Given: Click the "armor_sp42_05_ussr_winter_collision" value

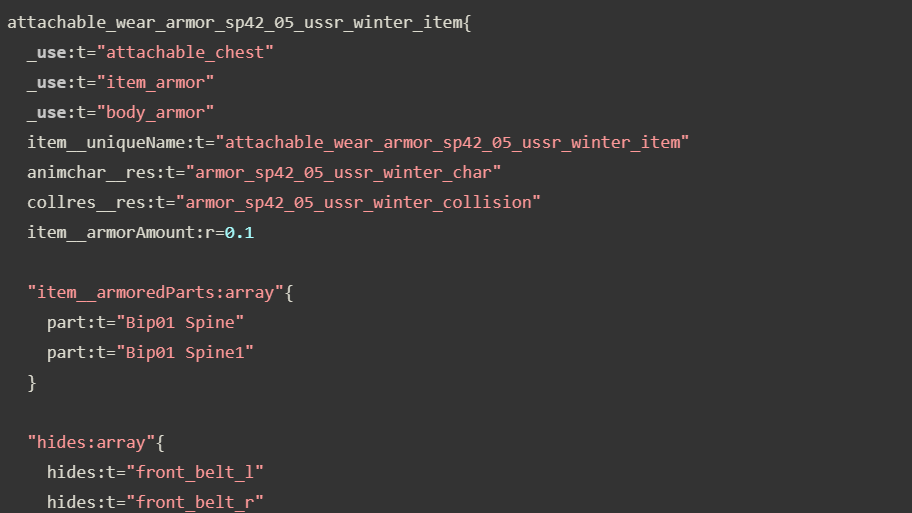Looking at the screenshot, I should tap(358, 202).
